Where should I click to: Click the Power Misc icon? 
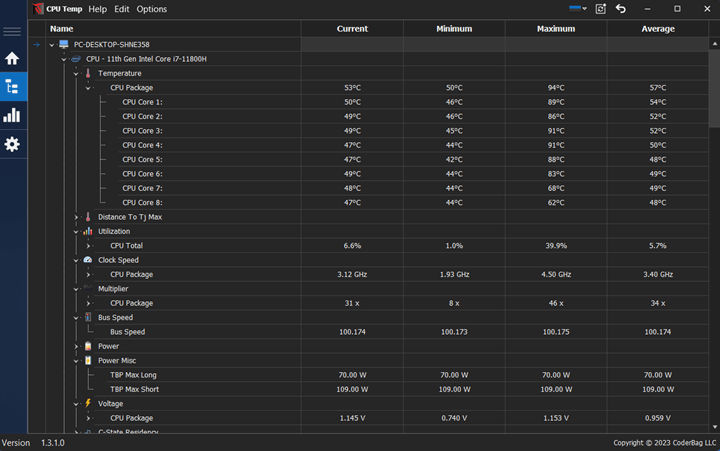[88, 361]
